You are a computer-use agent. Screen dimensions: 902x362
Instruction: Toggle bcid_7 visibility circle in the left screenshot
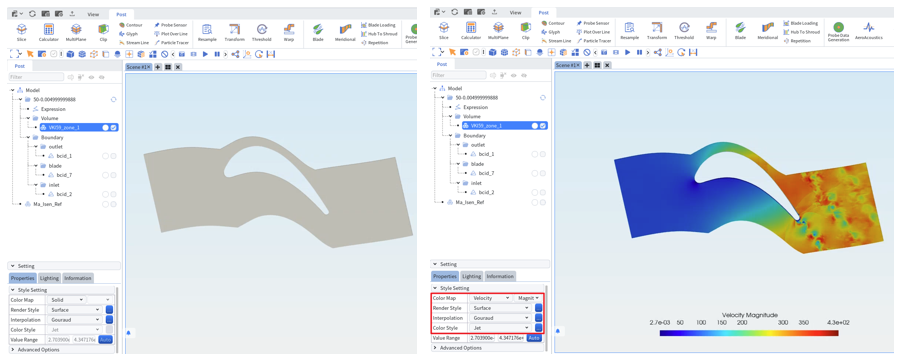(x=105, y=175)
